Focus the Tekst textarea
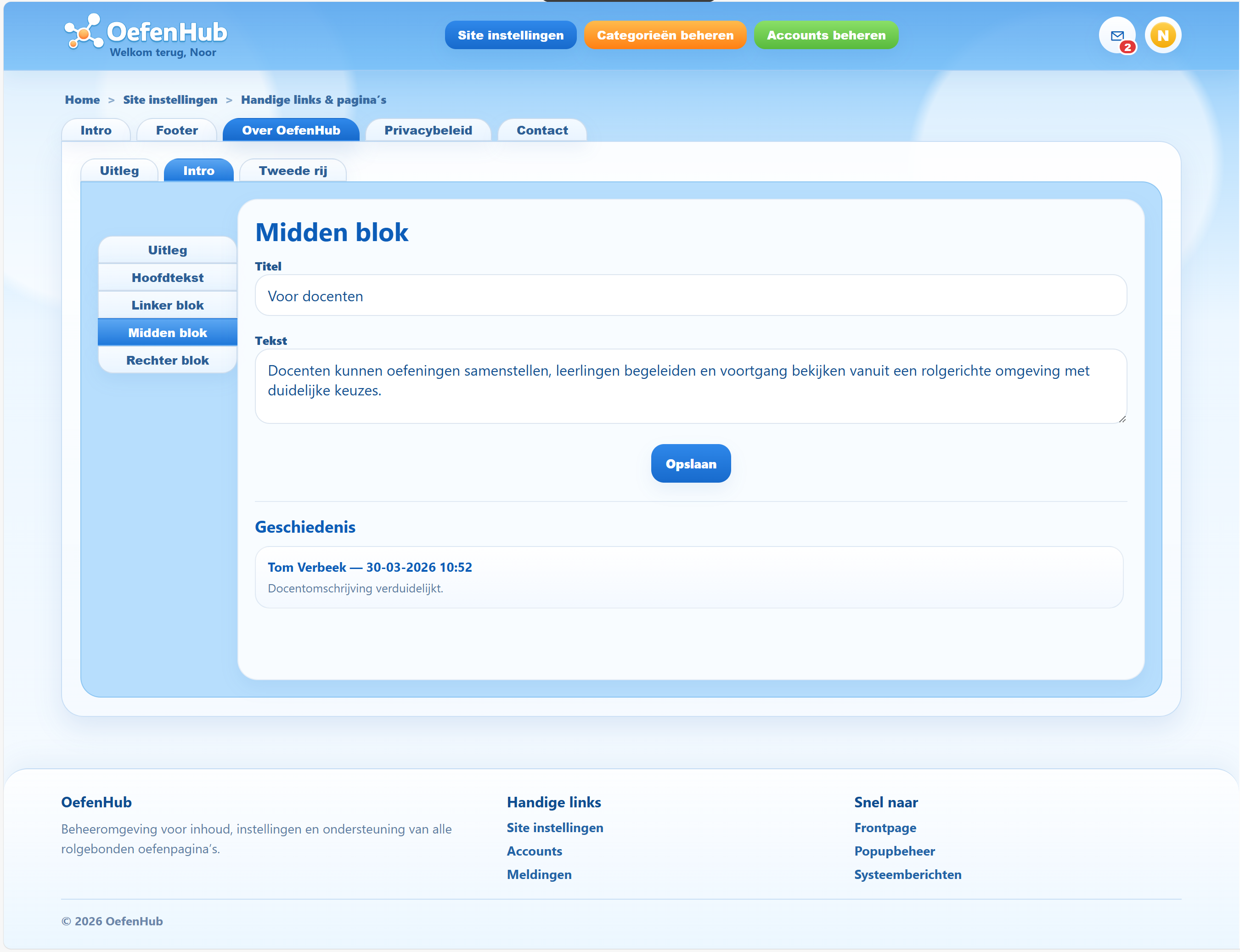This screenshot has width=1240, height=952. pyautogui.click(x=690, y=386)
